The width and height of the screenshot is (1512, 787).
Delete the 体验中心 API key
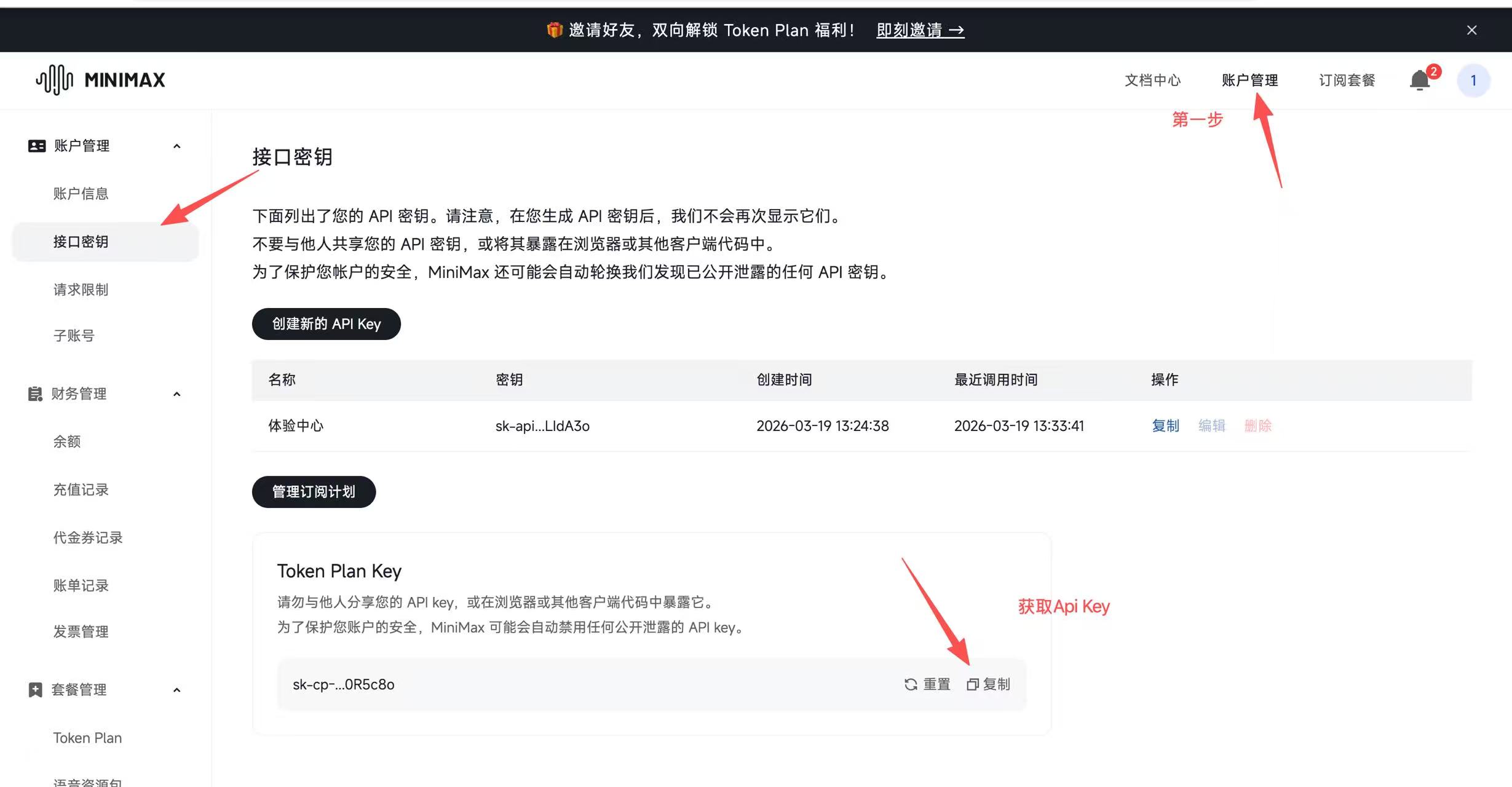(x=1257, y=425)
